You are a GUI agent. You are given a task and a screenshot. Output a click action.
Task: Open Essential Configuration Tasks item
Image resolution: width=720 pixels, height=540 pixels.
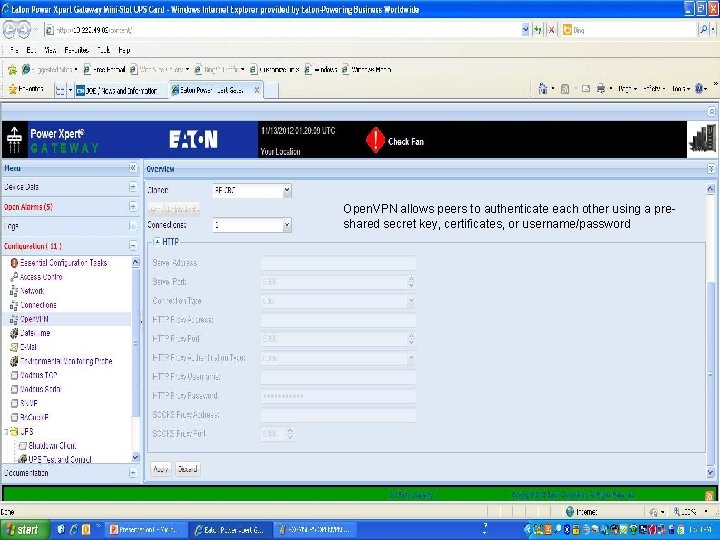[x=63, y=263]
